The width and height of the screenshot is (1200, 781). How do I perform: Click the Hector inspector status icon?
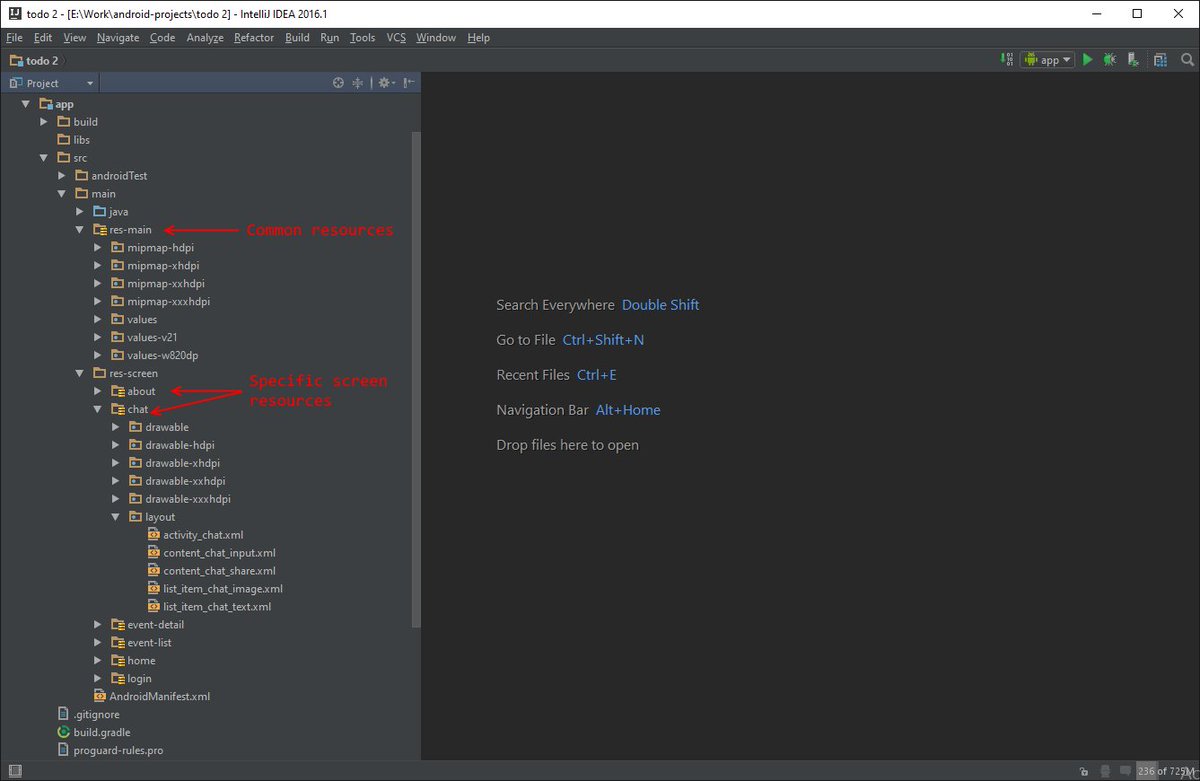pyautogui.click(x=1105, y=772)
